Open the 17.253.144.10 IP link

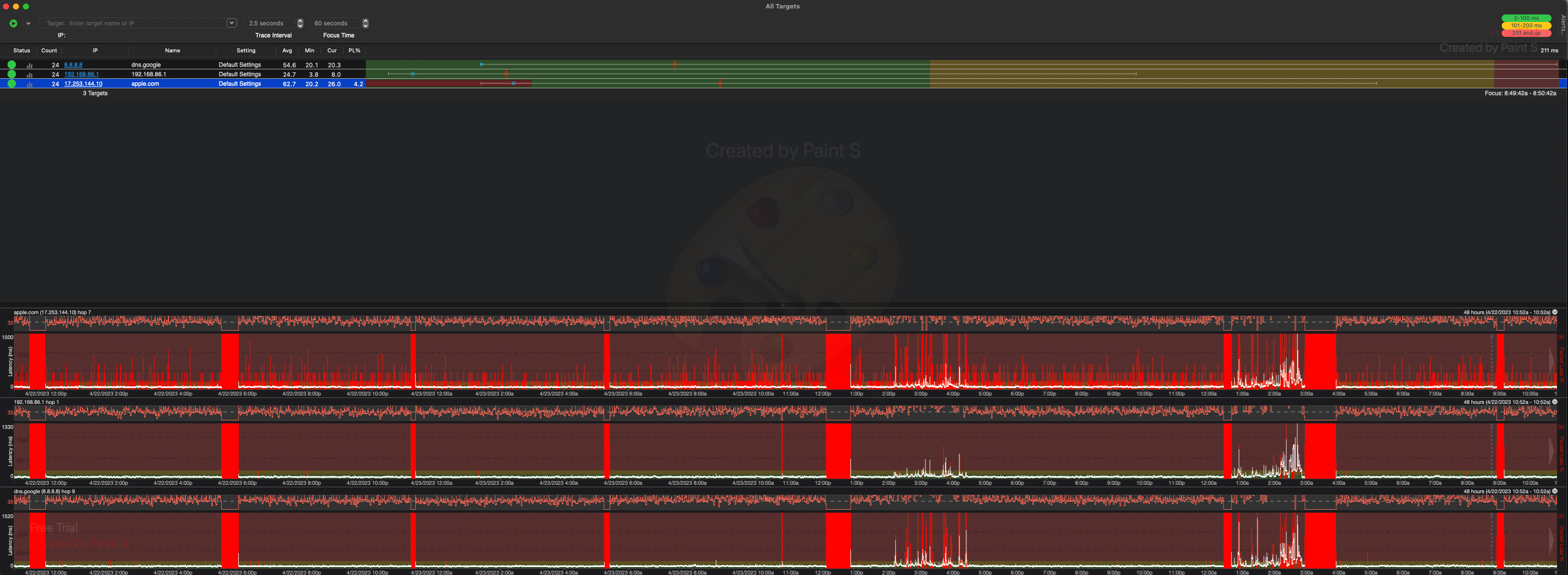click(83, 84)
